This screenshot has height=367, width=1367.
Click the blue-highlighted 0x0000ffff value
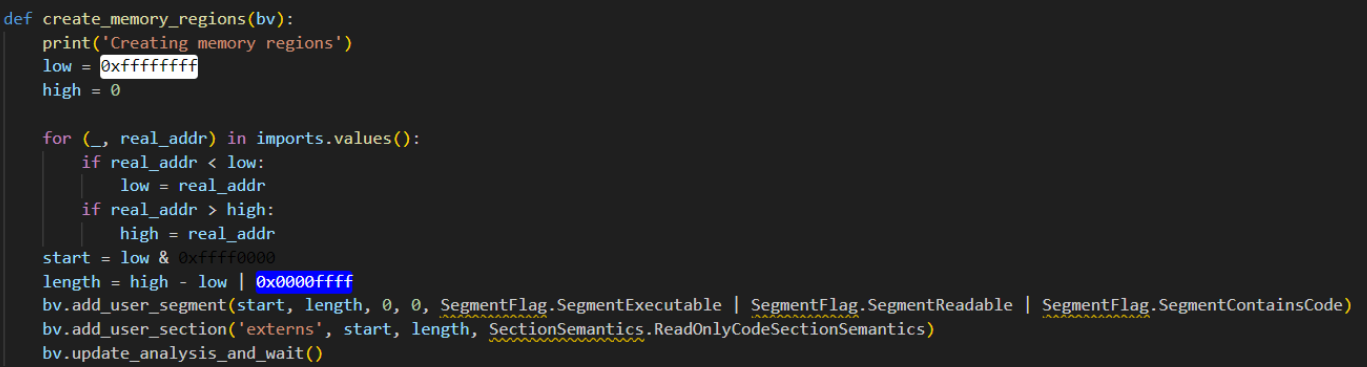coord(304,281)
